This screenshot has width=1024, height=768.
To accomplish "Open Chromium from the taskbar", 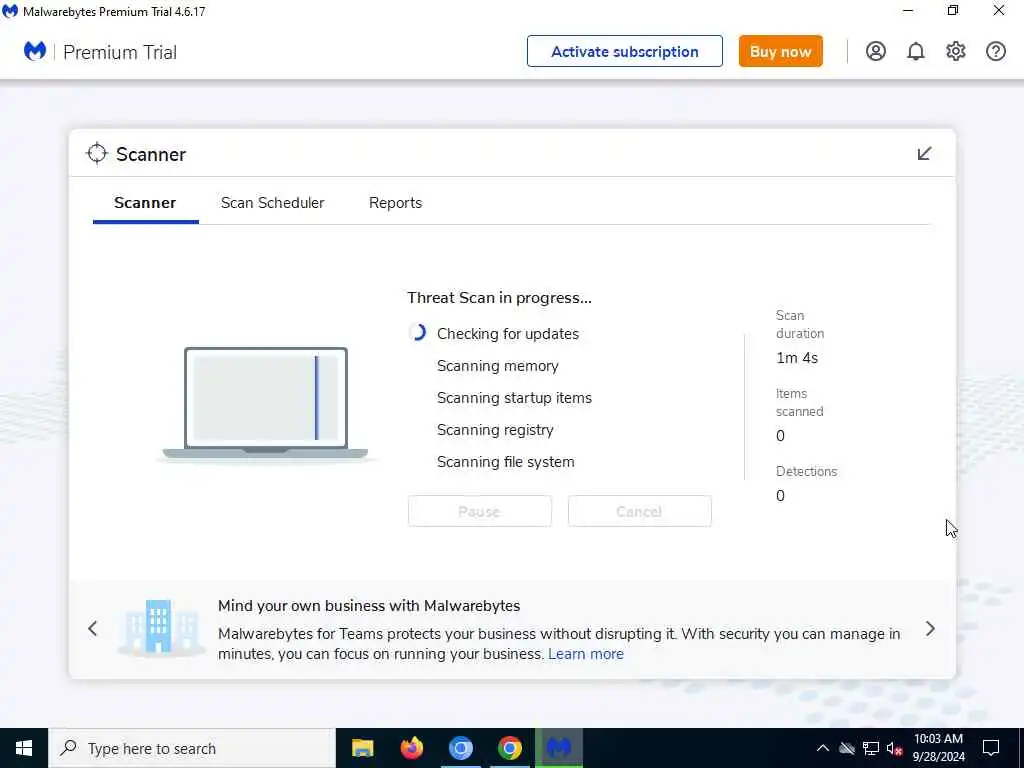I will 460,748.
